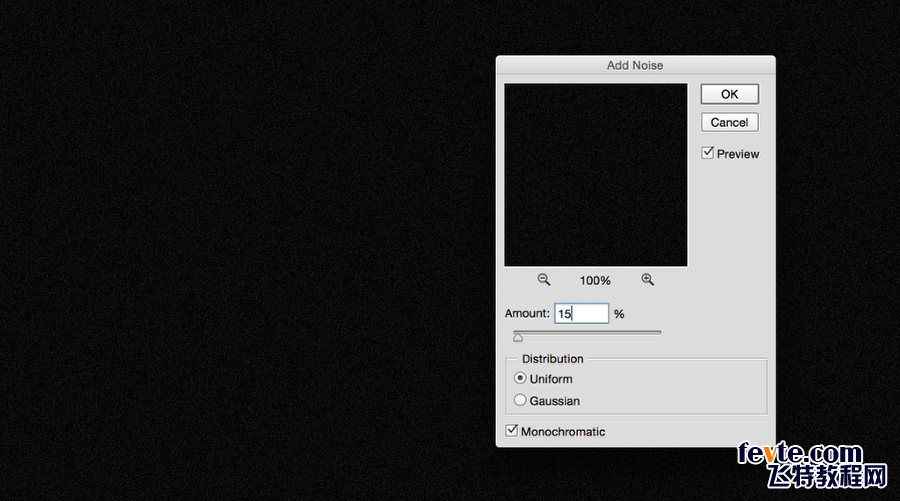
Task: Click into the Amount input field
Action: pos(581,314)
